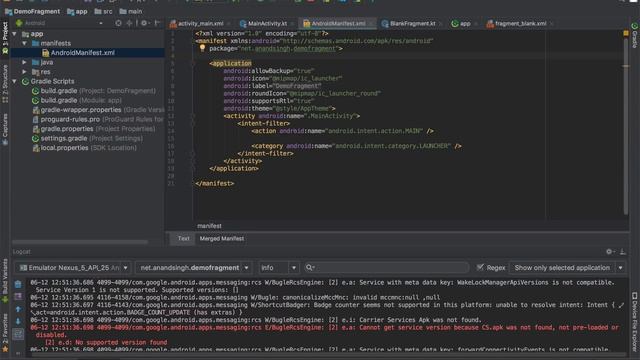Image resolution: width=640 pixels, height=360 pixels.
Task: Click the main breadcrumb
Action: tap(131, 11)
